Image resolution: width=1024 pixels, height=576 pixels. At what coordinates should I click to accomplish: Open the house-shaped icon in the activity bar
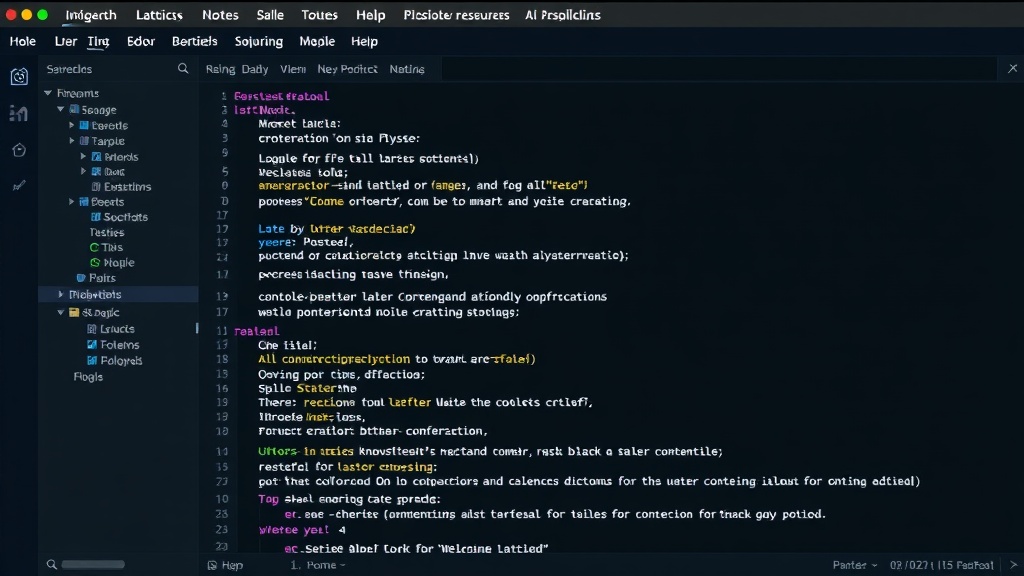(19, 150)
